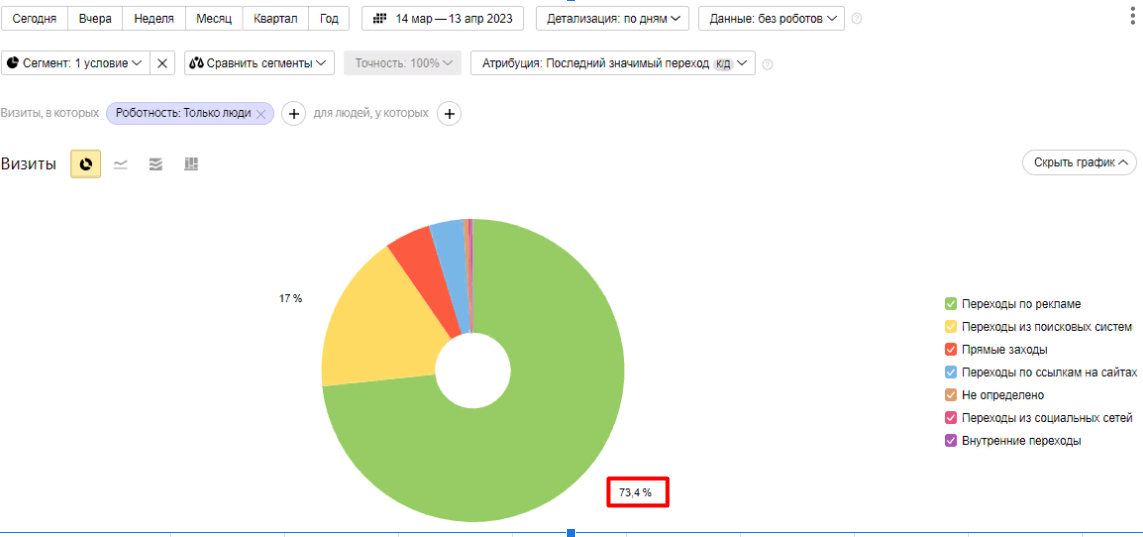Screen dimensions: 1143x537
Task: Open Сегмент: 1 условие dropdown
Action: pyautogui.click(x=76, y=63)
